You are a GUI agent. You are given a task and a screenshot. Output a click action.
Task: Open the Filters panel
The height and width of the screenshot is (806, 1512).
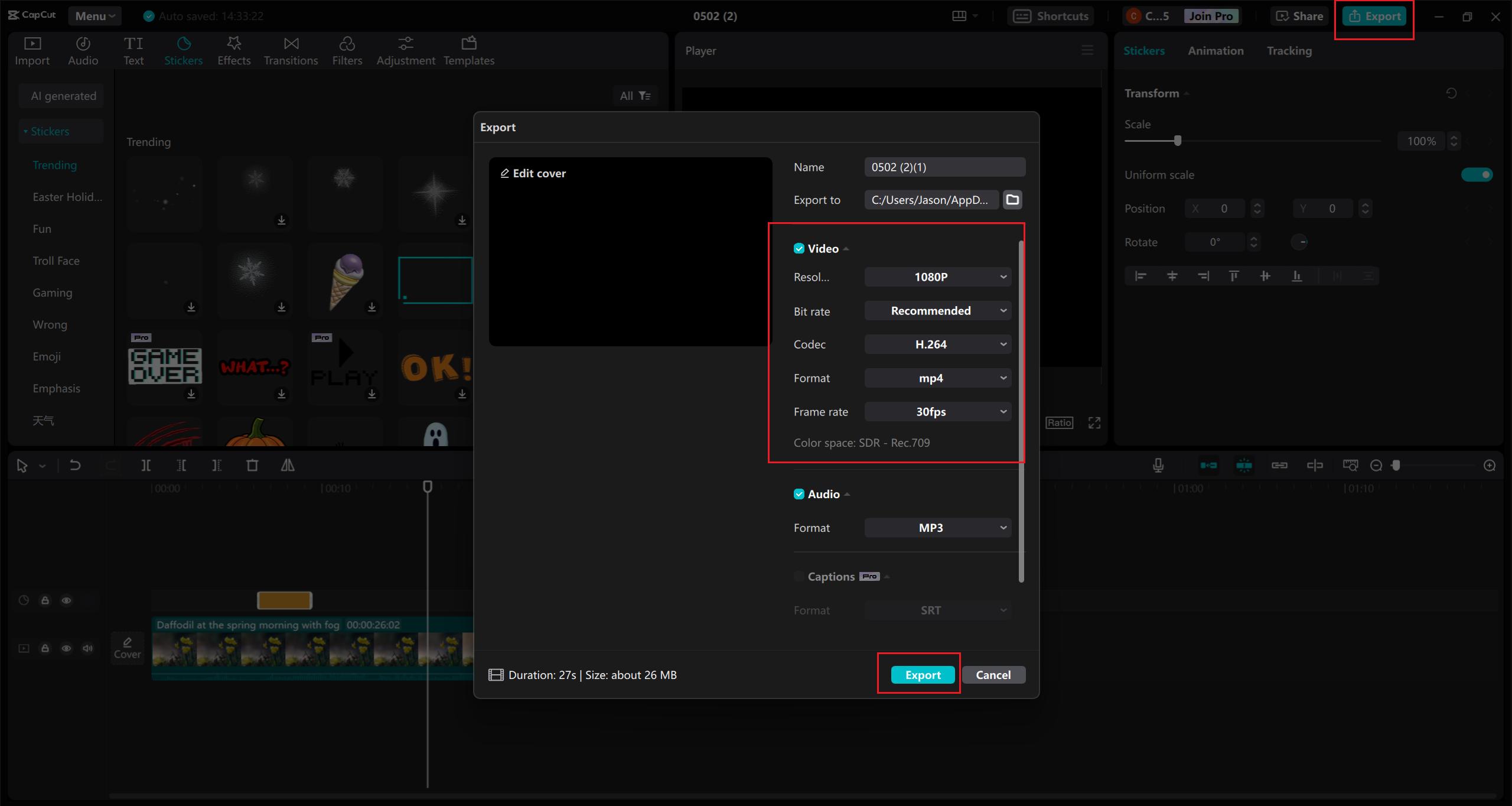click(347, 50)
